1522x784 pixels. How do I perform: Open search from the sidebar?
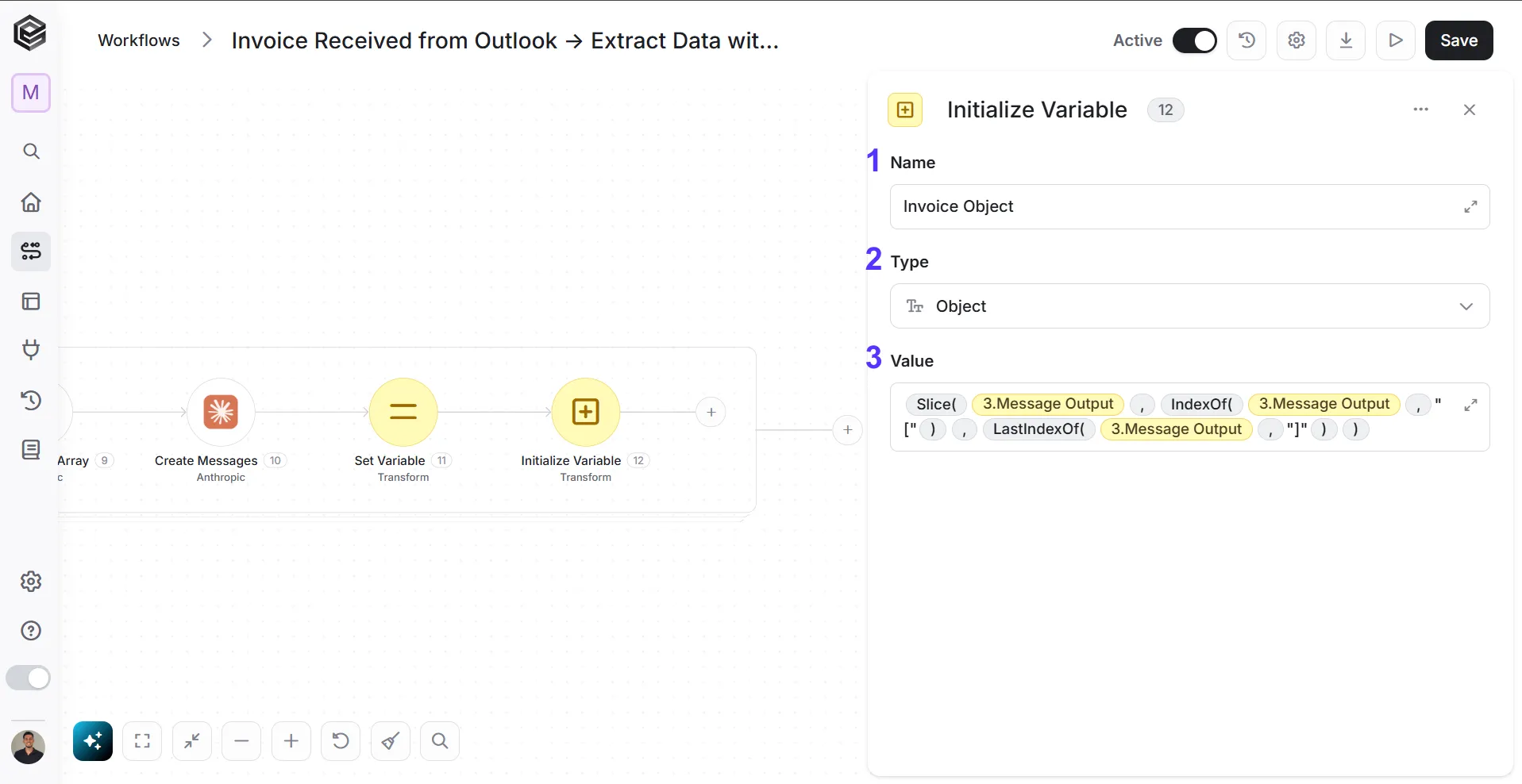coord(31,151)
